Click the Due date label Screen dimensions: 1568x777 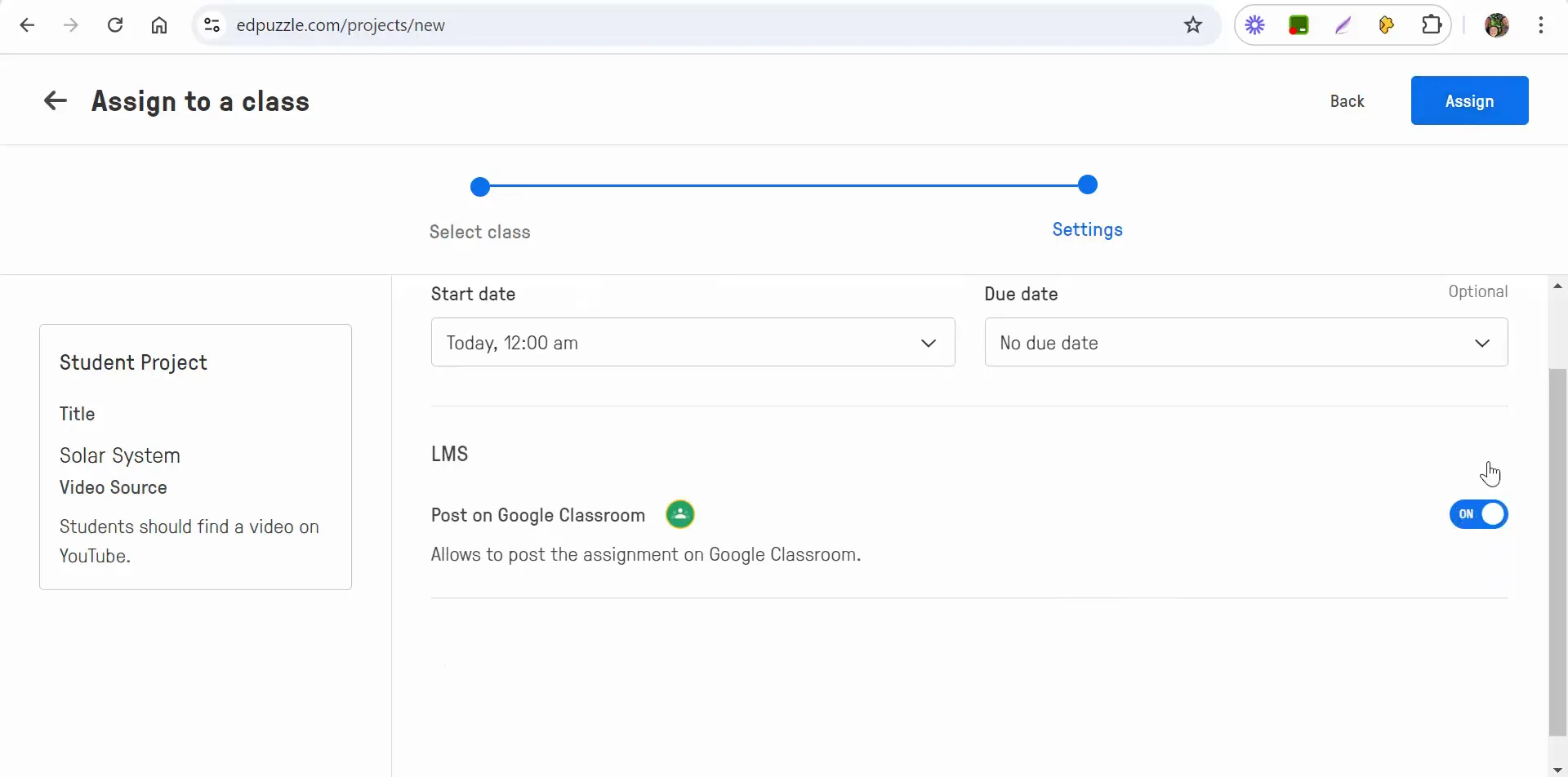coord(1021,294)
